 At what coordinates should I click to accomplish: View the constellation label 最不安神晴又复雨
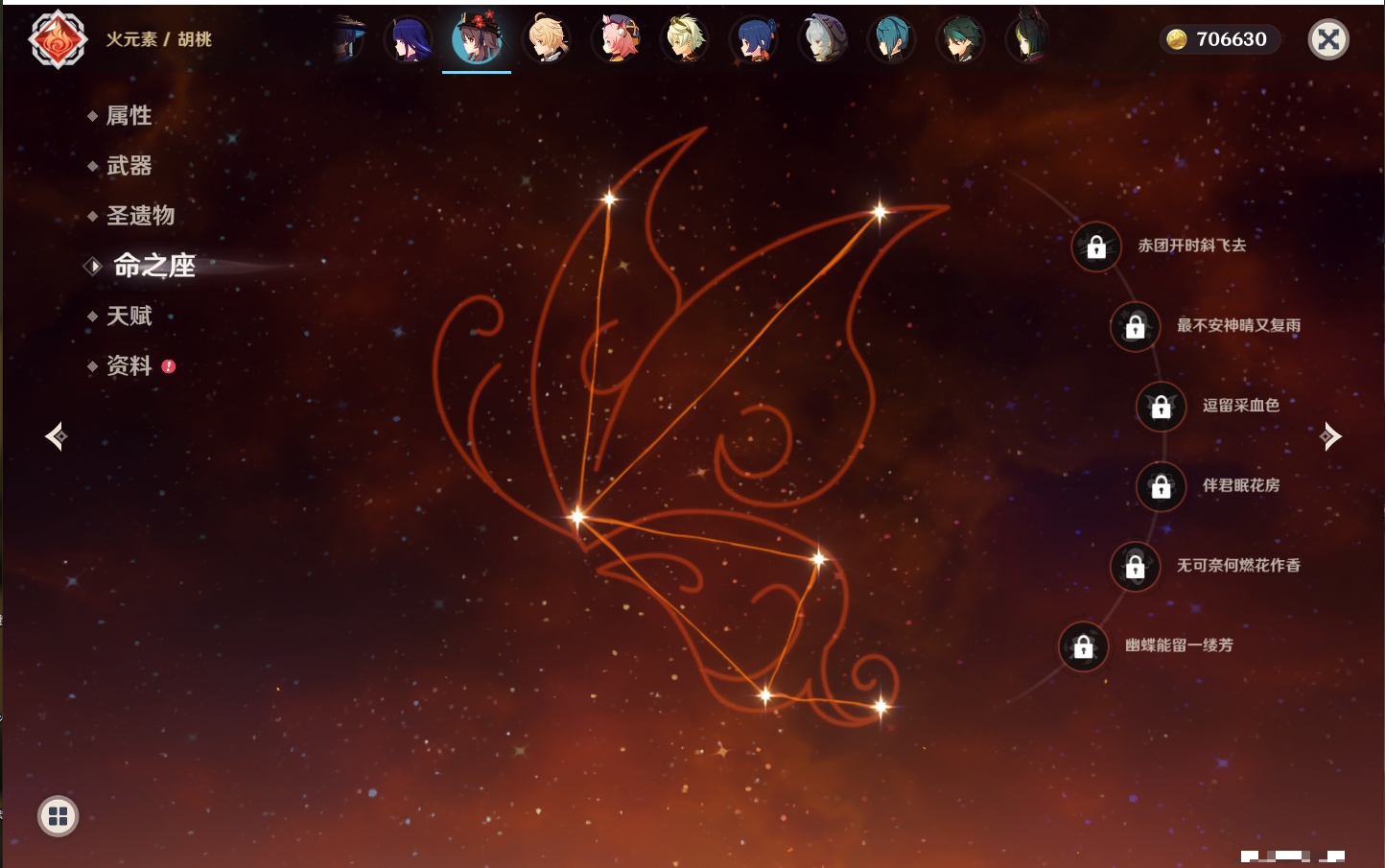click(1238, 326)
